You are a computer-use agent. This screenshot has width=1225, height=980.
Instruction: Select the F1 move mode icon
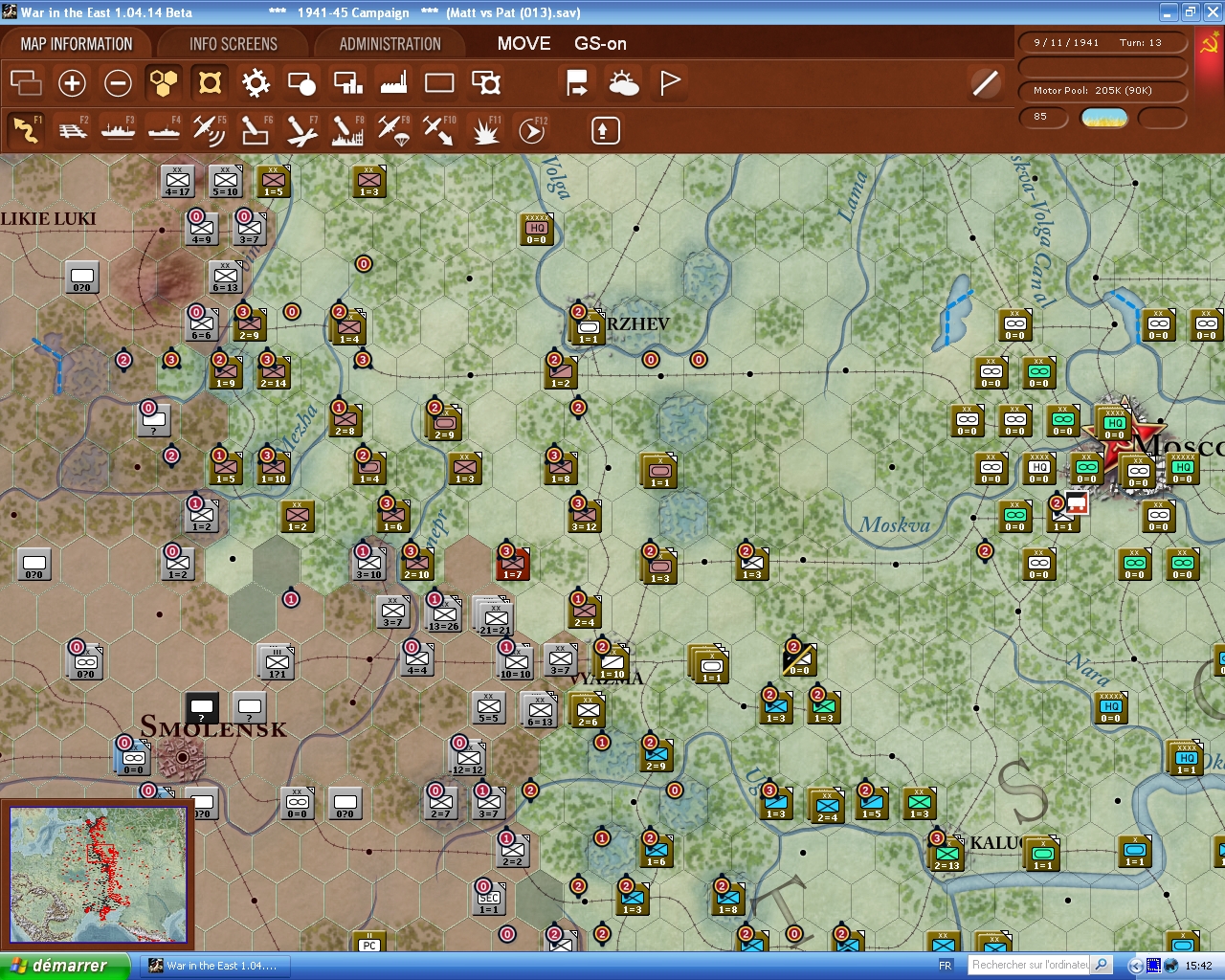pyautogui.click(x=26, y=129)
